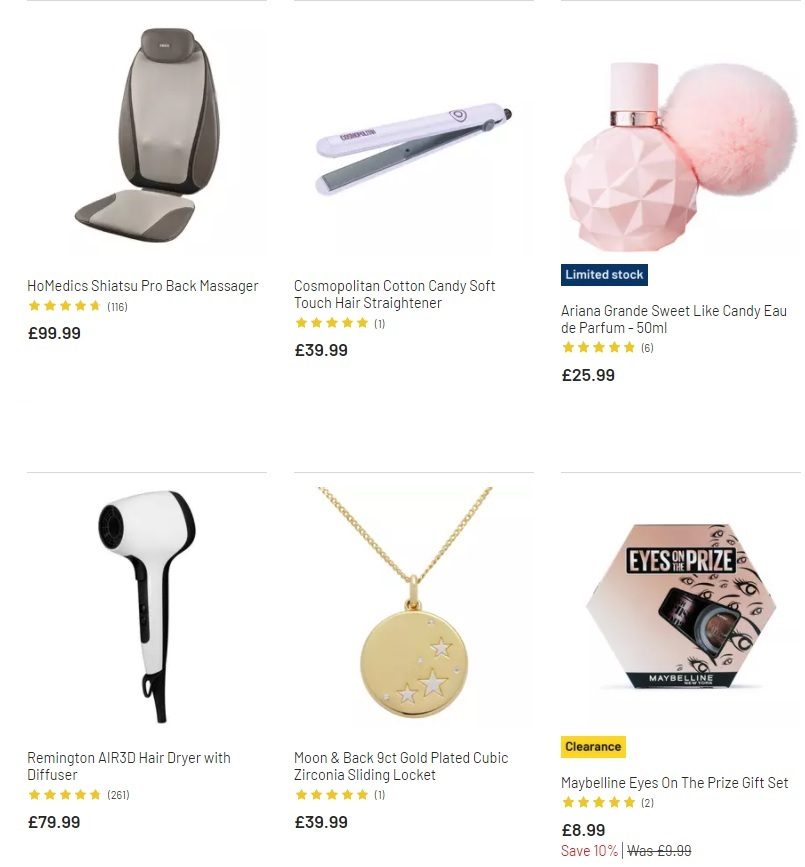Screen dimensions: 805x867
Task: Click the yellow Clearance badge
Action: click(593, 746)
